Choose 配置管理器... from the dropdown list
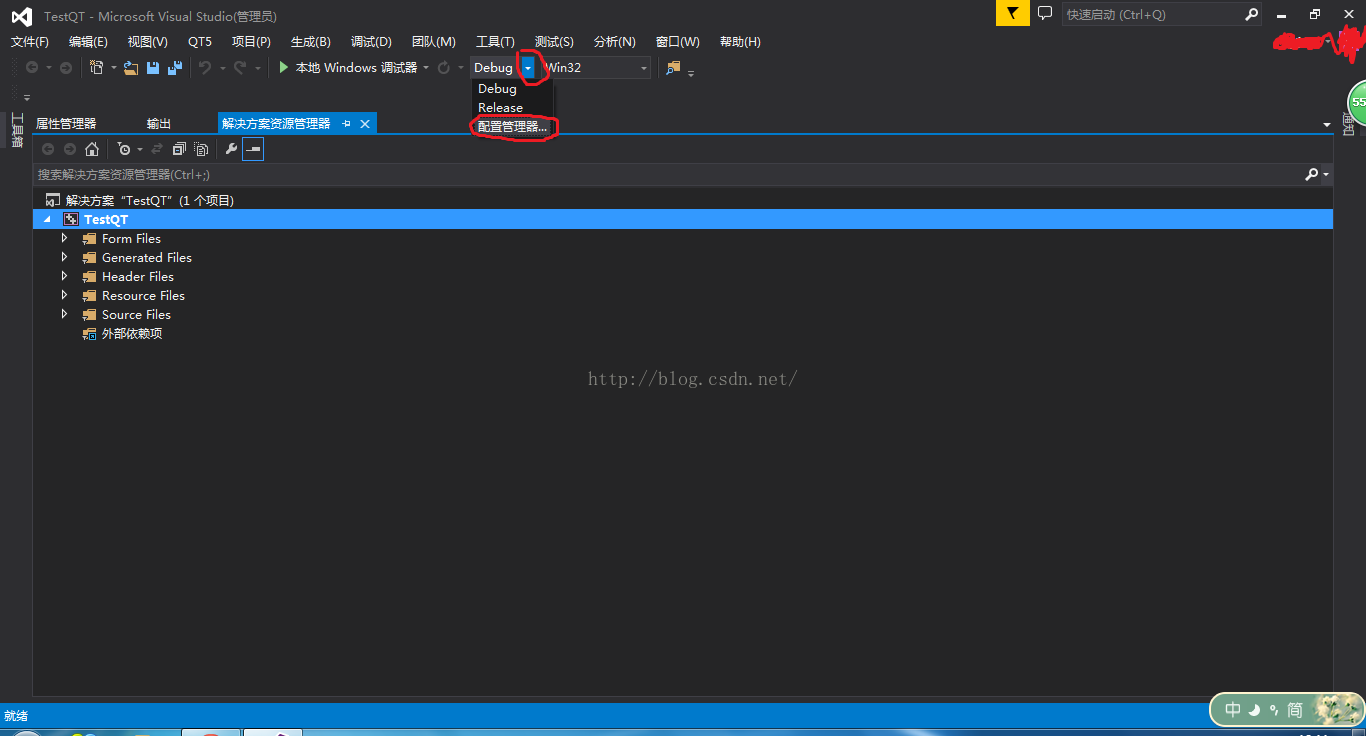 (x=511, y=127)
